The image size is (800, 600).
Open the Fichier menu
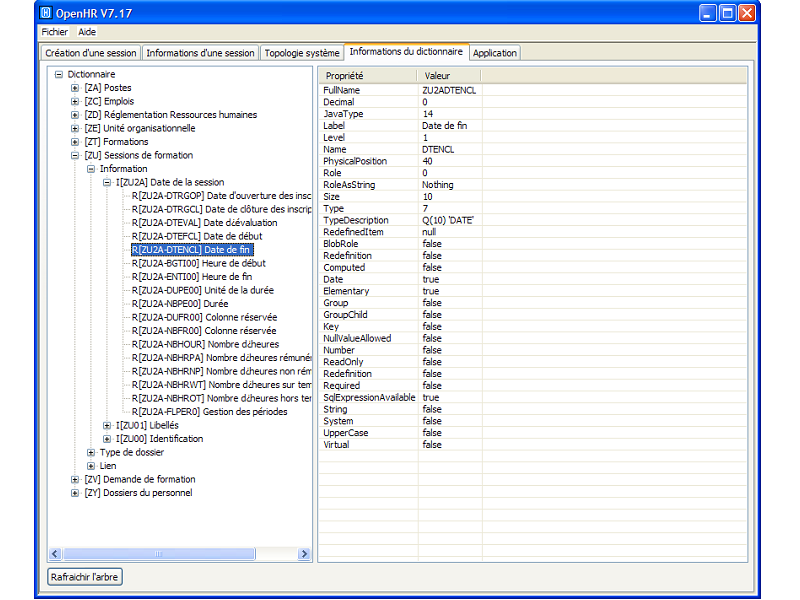click(x=54, y=32)
